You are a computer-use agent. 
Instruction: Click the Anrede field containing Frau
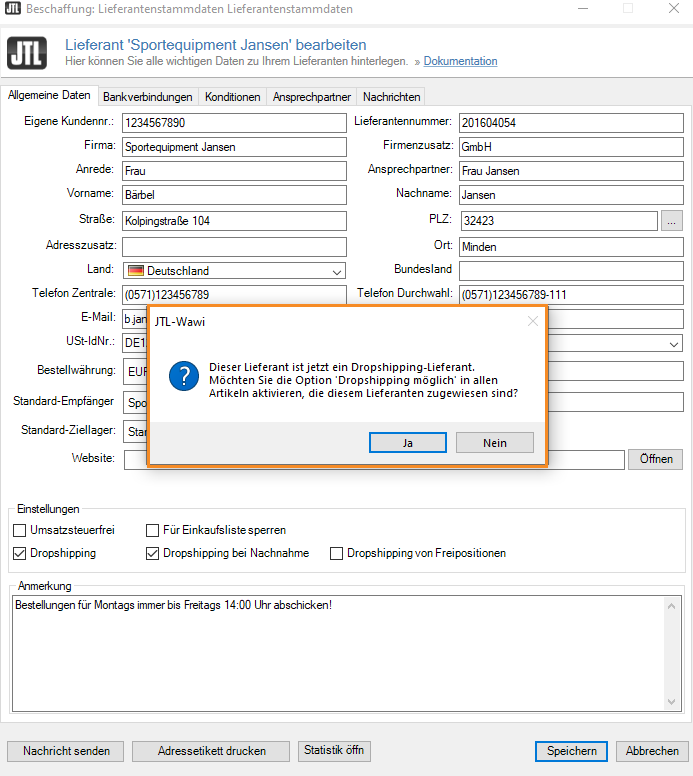tap(234, 171)
